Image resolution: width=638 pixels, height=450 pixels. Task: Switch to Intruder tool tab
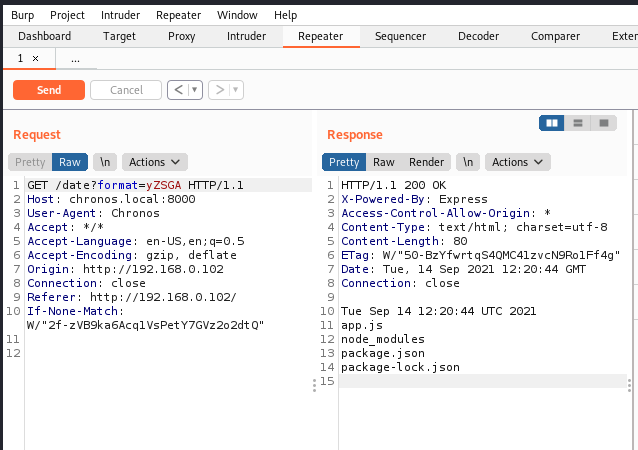[x=246, y=36]
